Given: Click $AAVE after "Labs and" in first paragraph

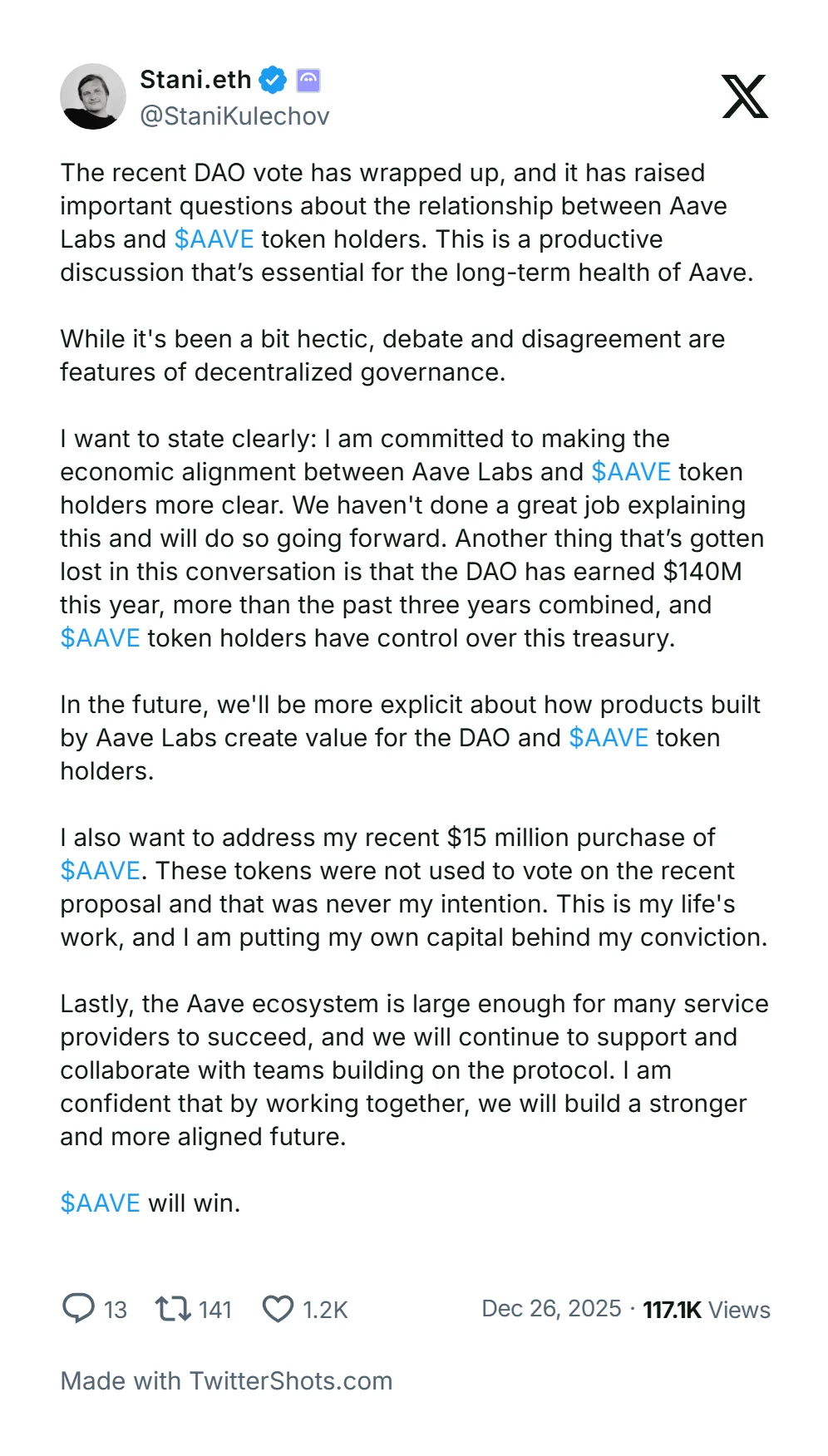Looking at the screenshot, I should tap(214, 239).
